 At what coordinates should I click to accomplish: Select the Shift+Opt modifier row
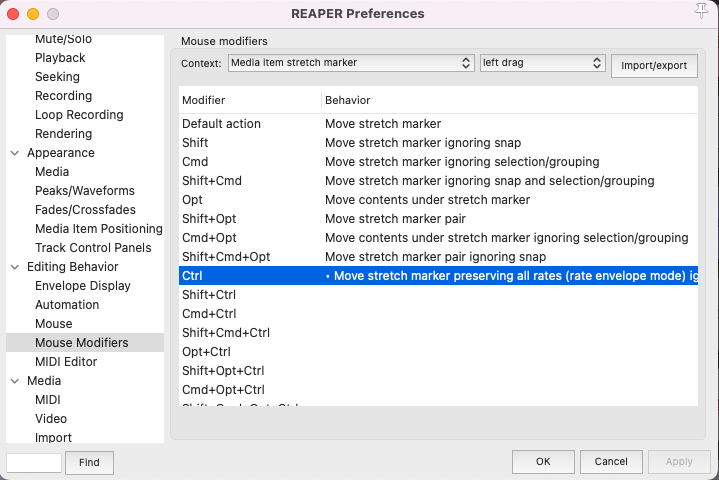click(209, 219)
